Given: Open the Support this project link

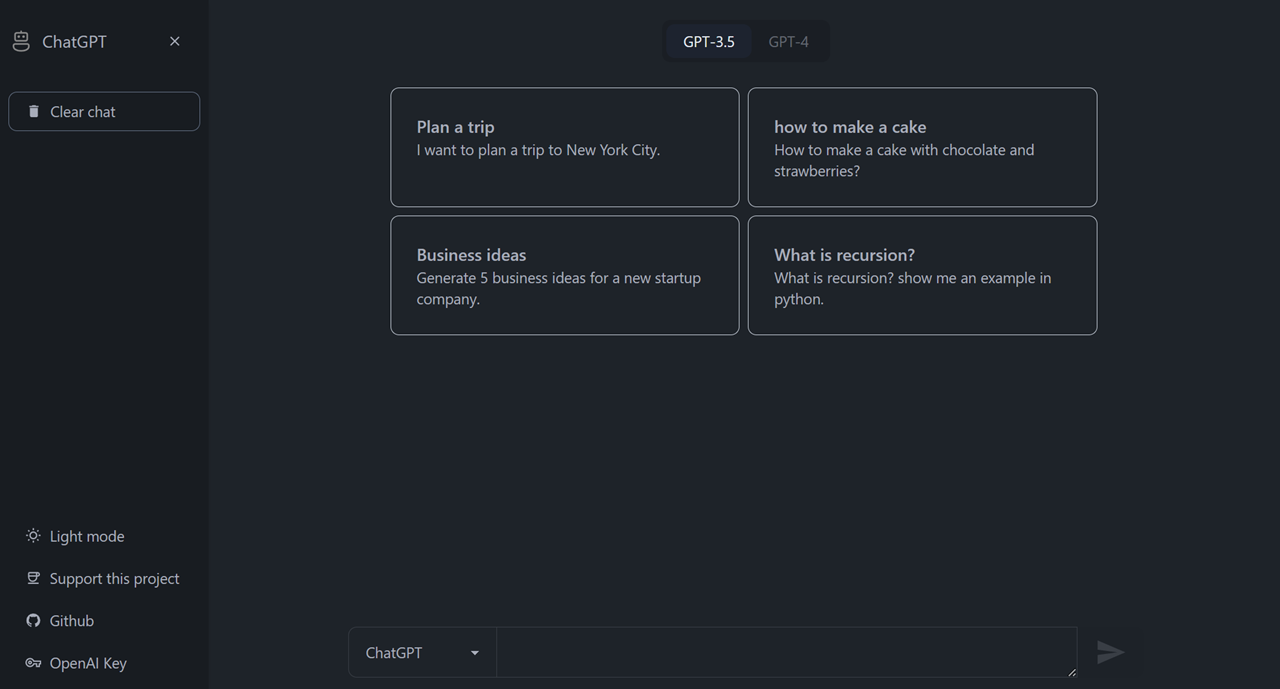Looking at the screenshot, I should [x=114, y=578].
